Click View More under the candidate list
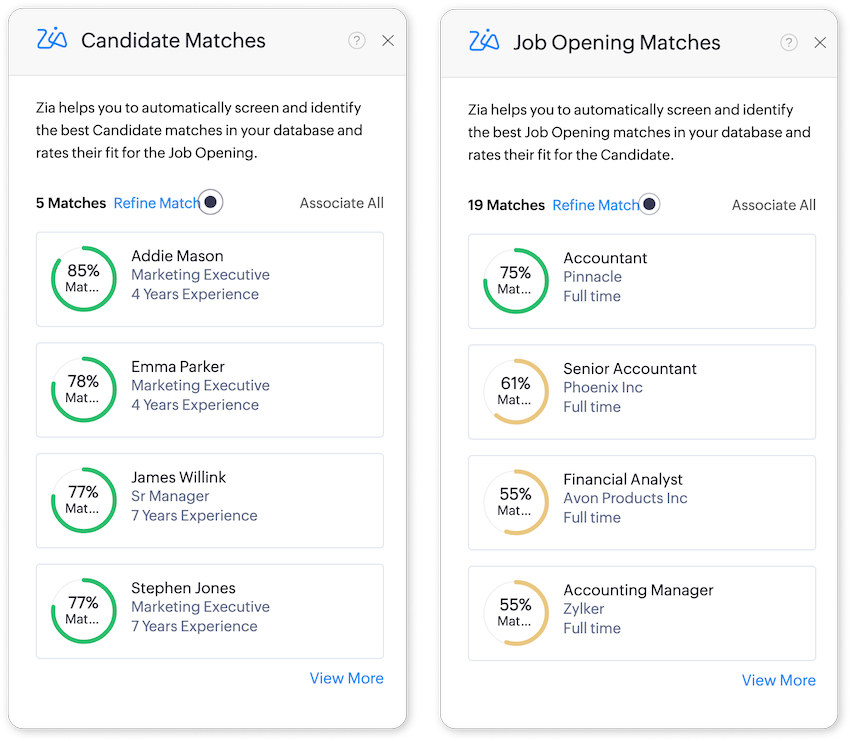This screenshot has width=850, height=741. (x=346, y=678)
